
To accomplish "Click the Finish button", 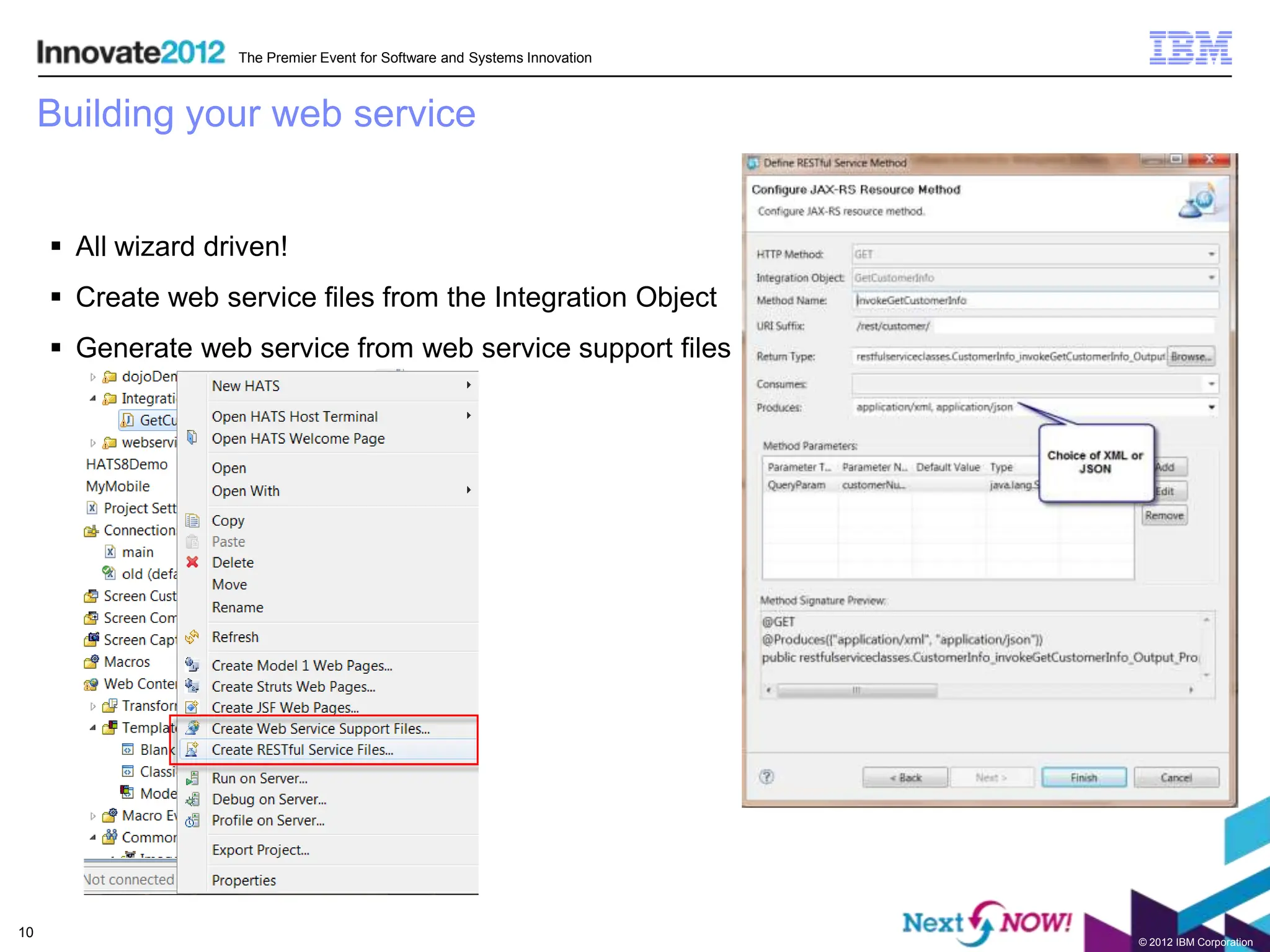I will (x=1084, y=777).
